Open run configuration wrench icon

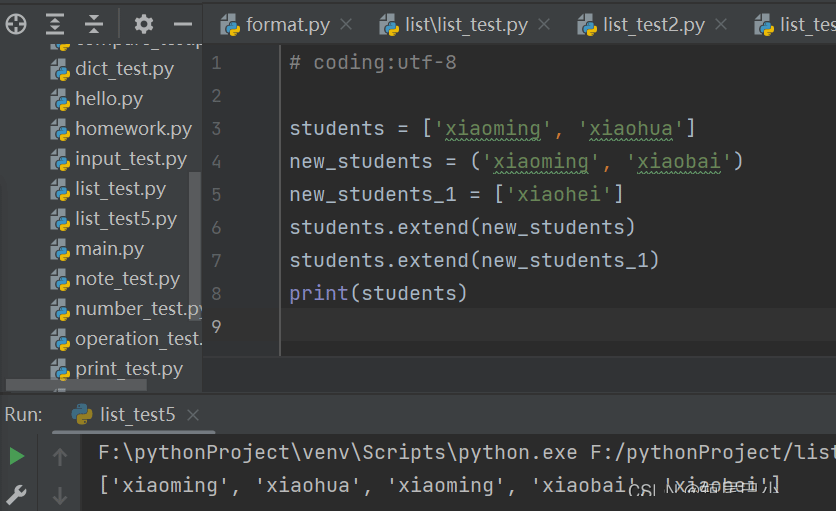click(17, 494)
